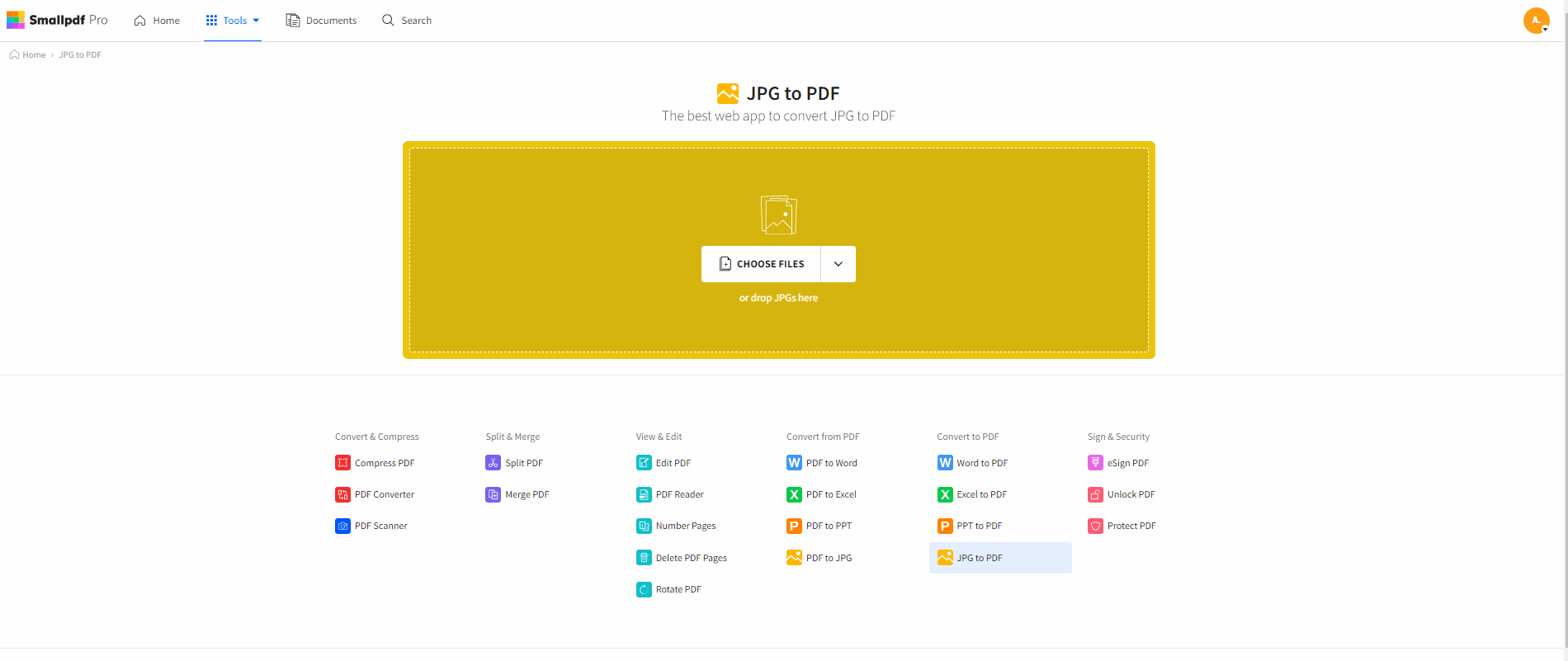Click the Merge PDF icon
Screen dimensions: 1568x661
pos(493,494)
